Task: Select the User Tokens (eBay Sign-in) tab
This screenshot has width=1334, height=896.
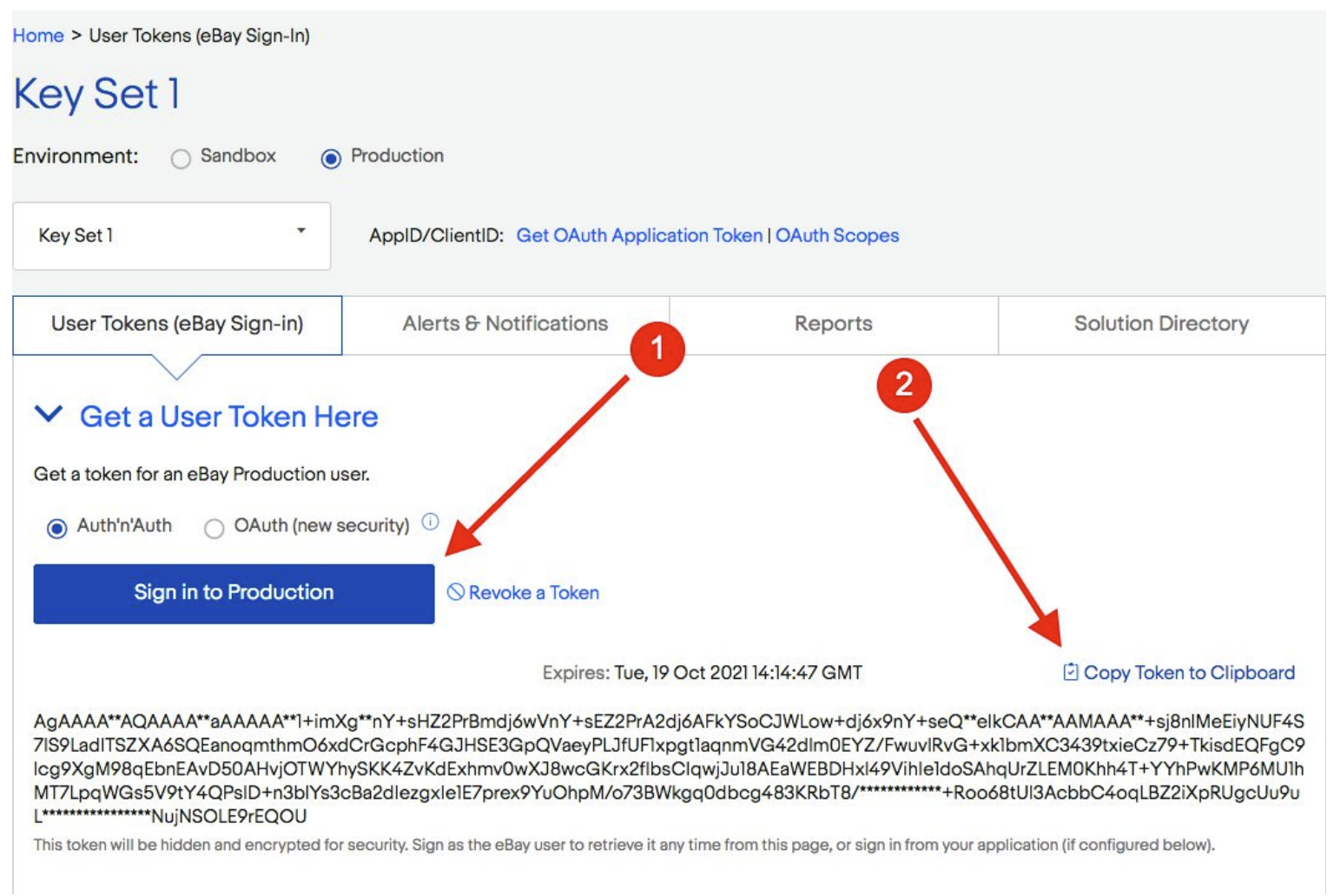Action: [177, 324]
